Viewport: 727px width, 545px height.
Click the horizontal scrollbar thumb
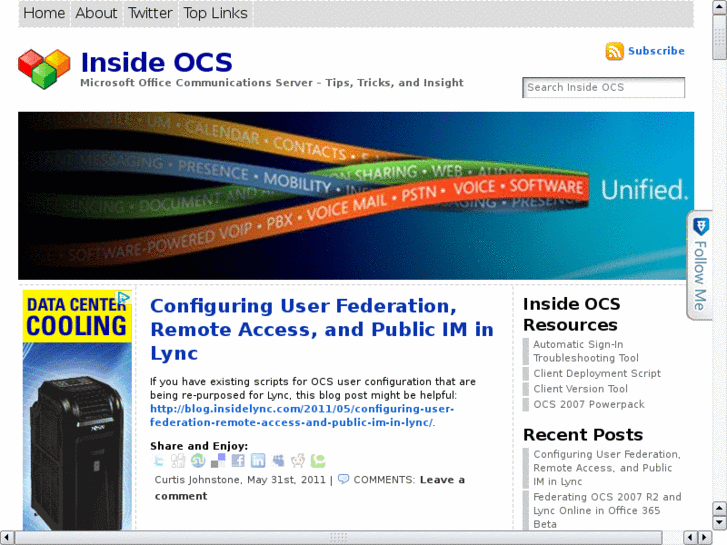click(x=338, y=537)
